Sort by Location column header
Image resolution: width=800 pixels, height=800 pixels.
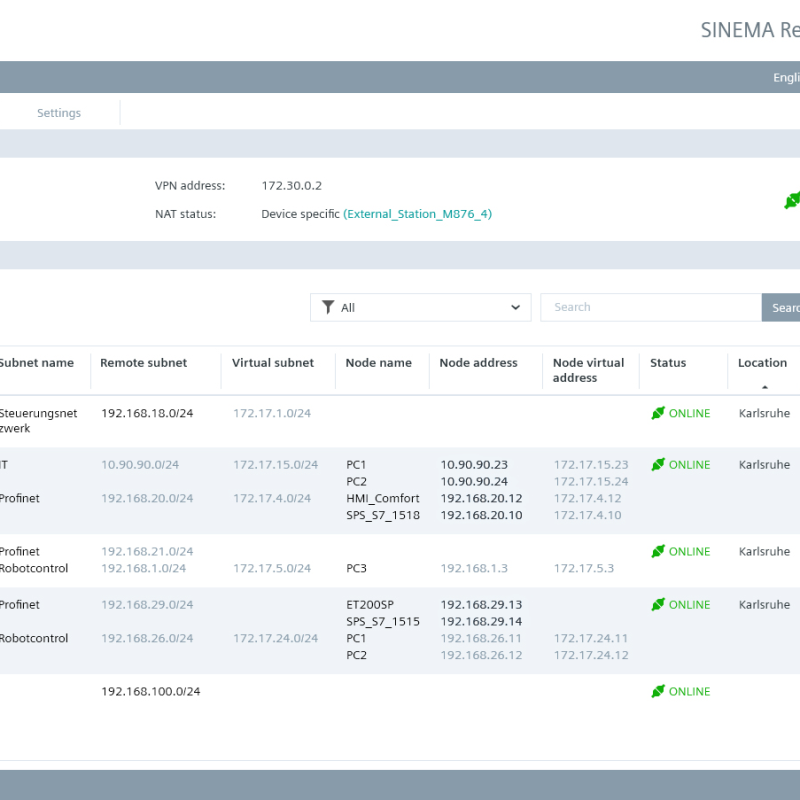(762, 363)
